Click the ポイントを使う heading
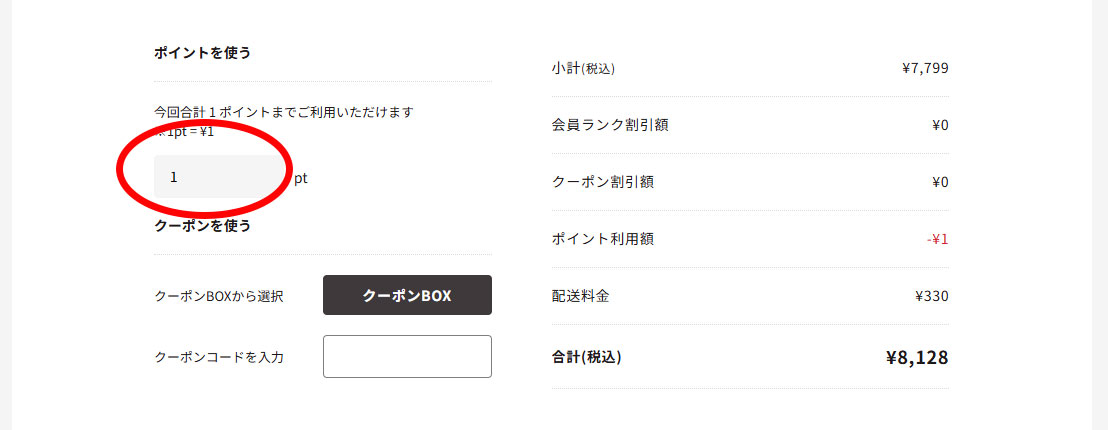 click(x=202, y=52)
